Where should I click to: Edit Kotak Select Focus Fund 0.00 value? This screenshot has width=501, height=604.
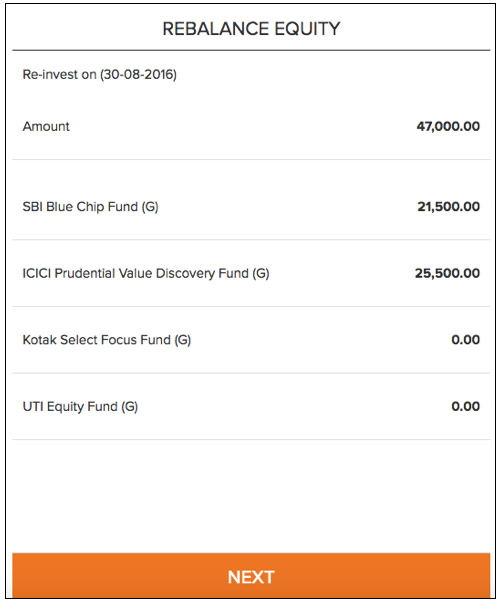pos(466,340)
